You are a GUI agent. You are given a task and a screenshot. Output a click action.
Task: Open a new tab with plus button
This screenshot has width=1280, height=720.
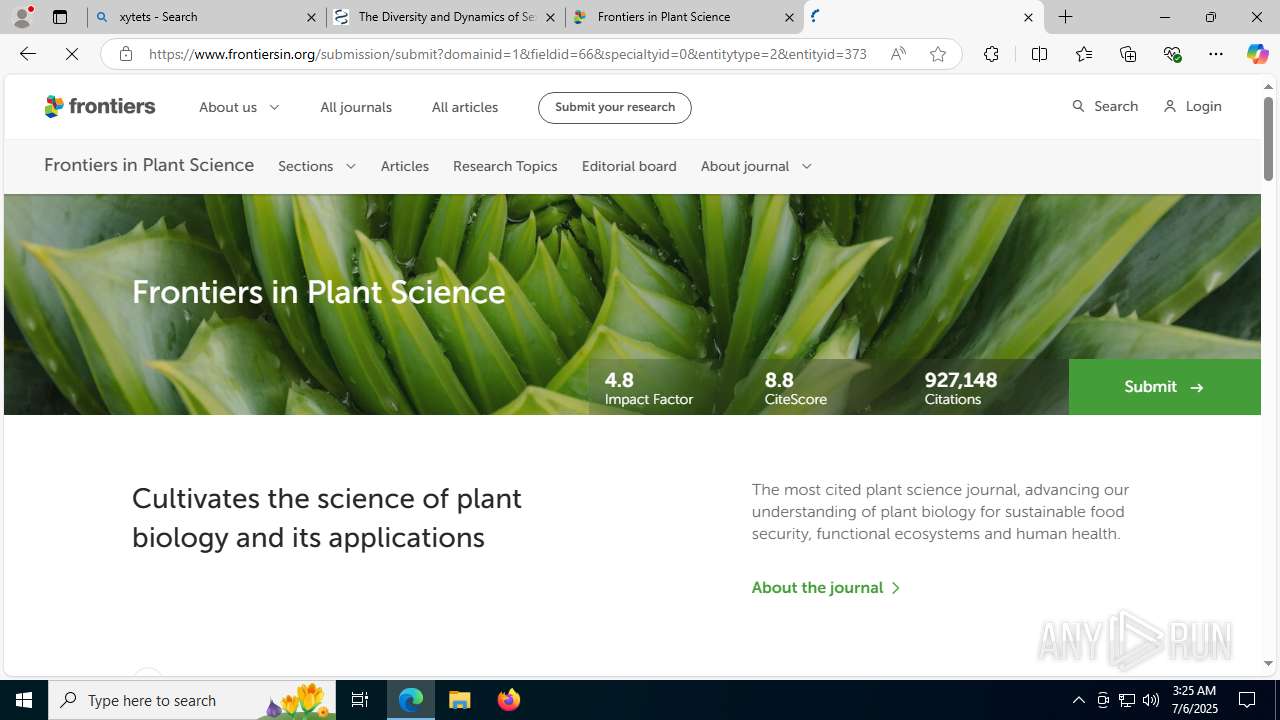[1066, 17]
